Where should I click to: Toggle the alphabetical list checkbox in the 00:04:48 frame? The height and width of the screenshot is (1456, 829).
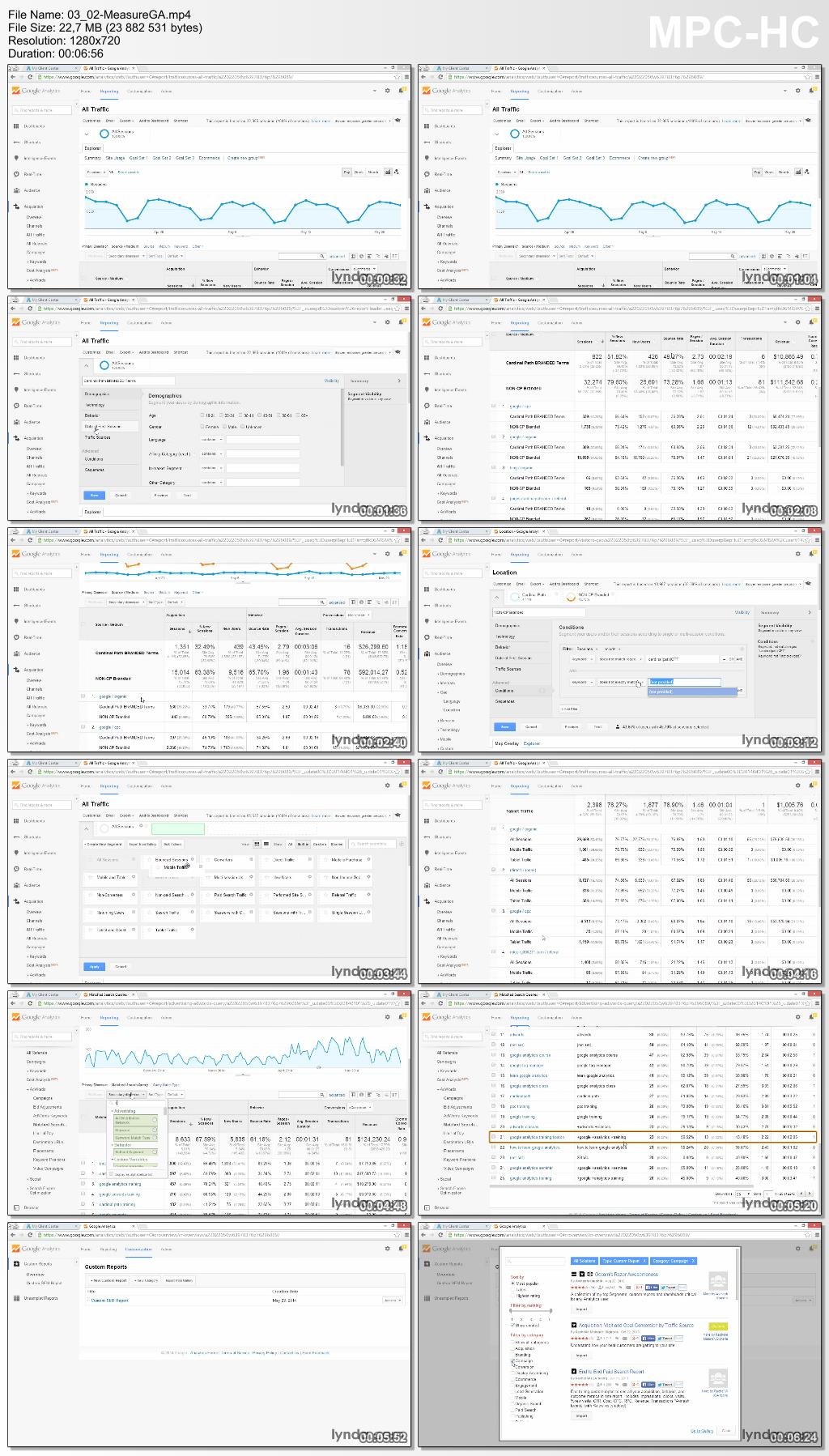tap(111, 1173)
